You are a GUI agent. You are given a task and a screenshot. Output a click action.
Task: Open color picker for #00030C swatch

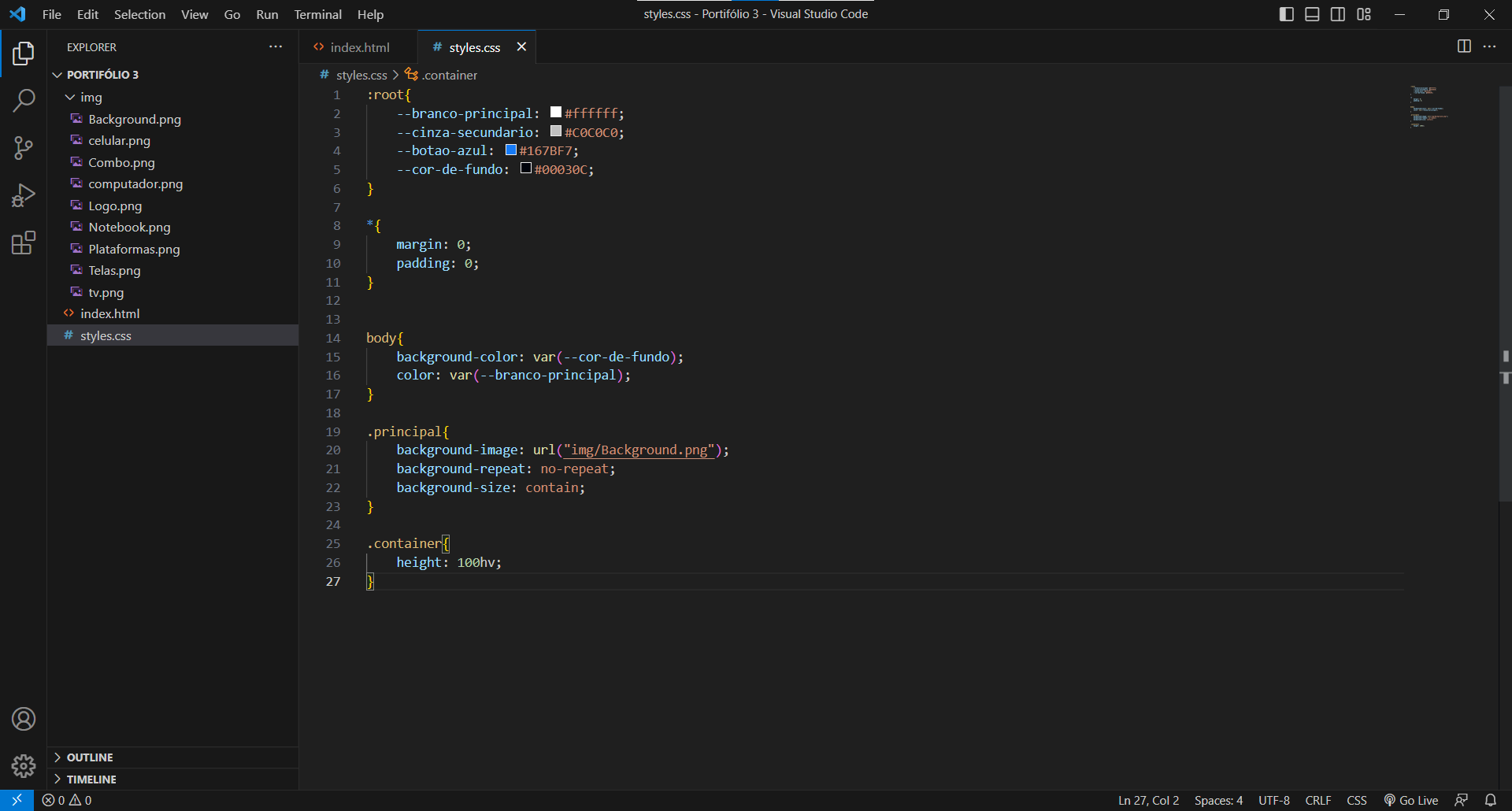(x=526, y=168)
